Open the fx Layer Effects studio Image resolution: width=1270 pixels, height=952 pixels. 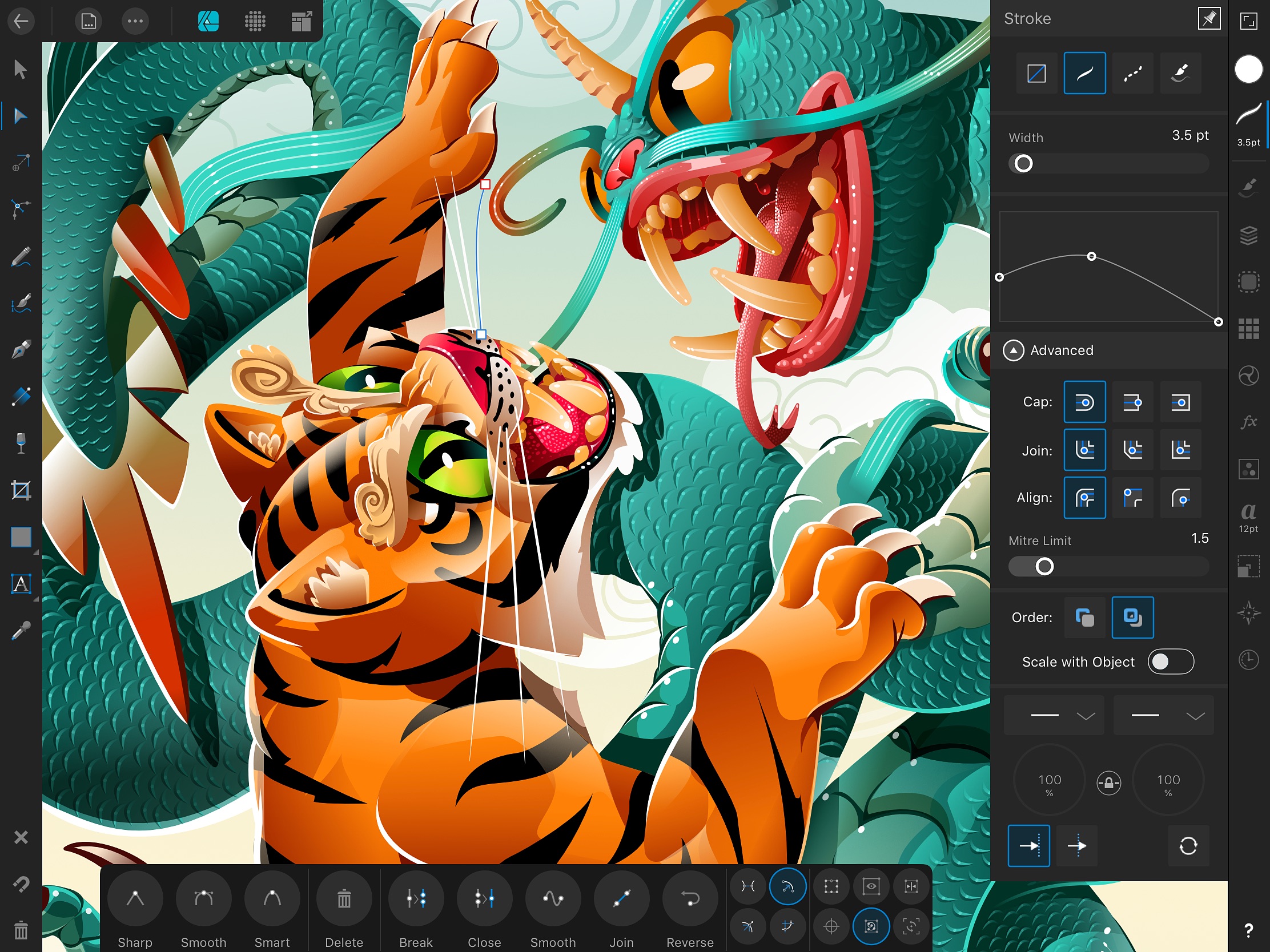[x=1248, y=422]
